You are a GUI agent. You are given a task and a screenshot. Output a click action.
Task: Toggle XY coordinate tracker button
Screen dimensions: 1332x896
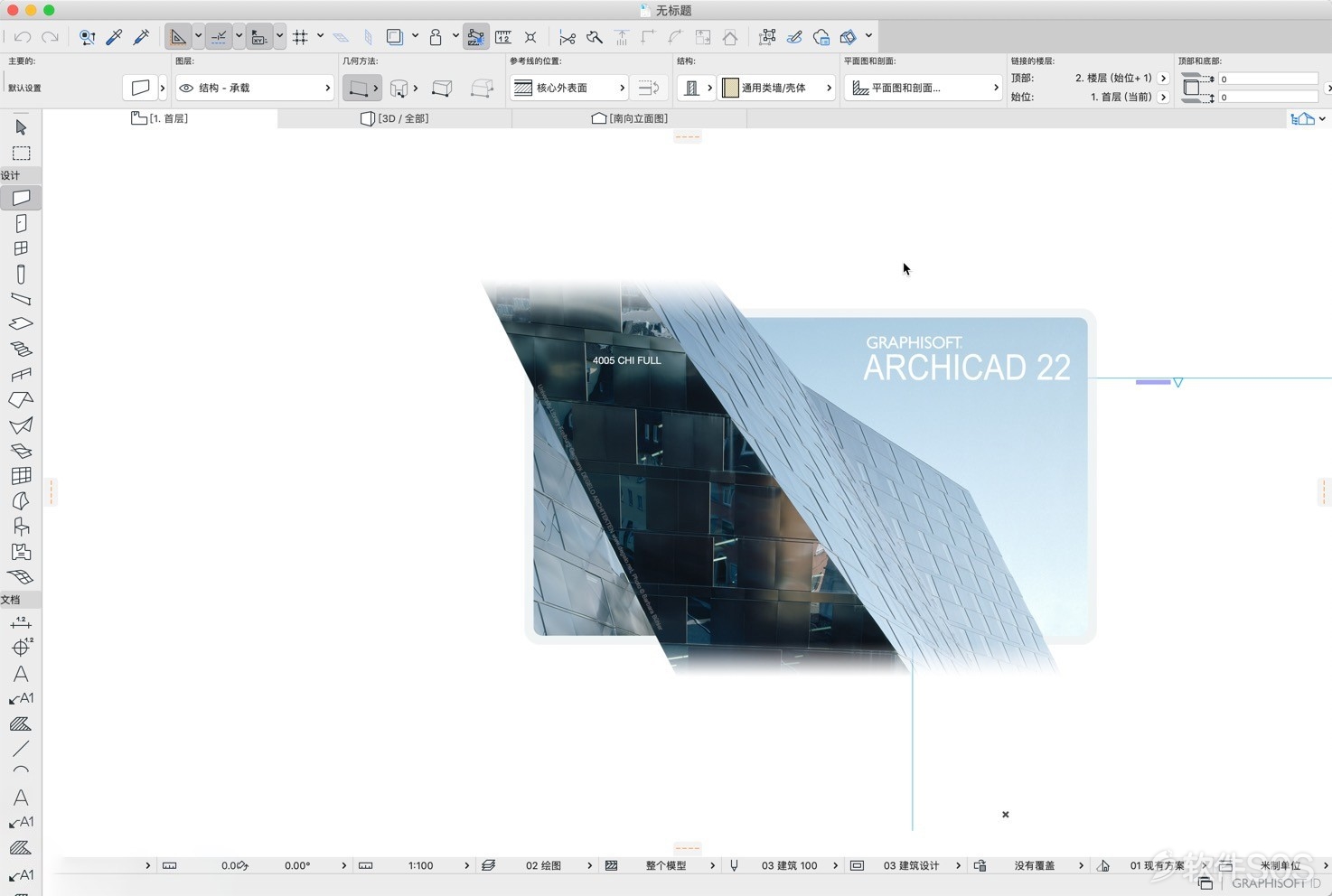click(x=259, y=37)
